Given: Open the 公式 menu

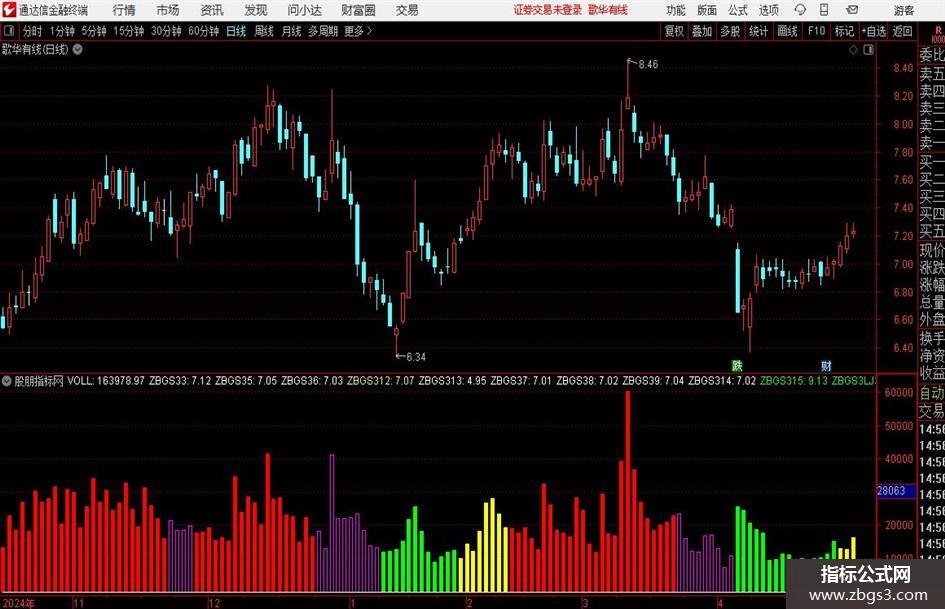Looking at the screenshot, I should pyautogui.click(x=738, y=10).
